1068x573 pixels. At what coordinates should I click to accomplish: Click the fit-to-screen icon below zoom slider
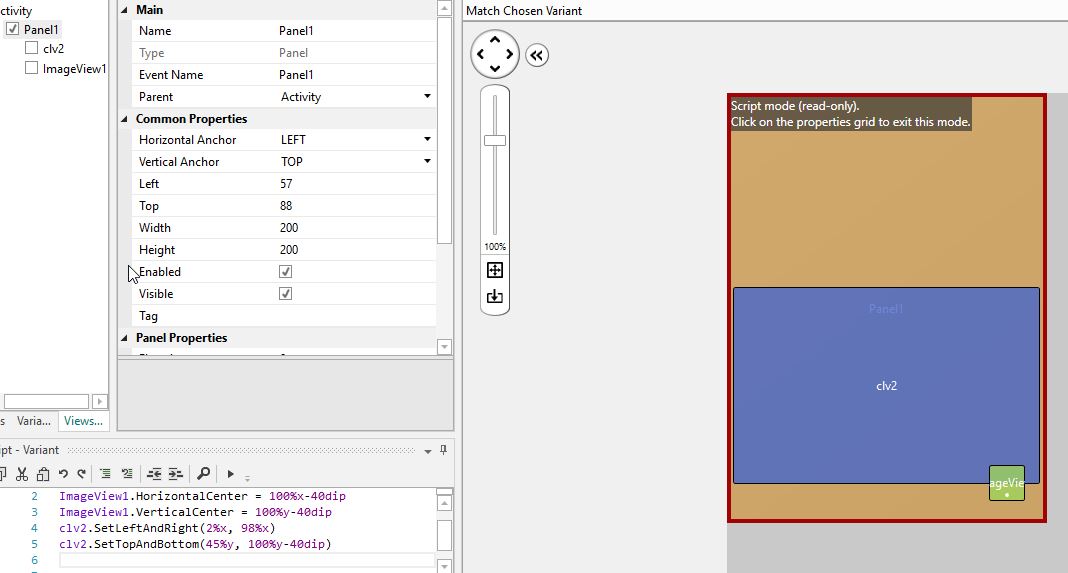click(x=495, y=270)
